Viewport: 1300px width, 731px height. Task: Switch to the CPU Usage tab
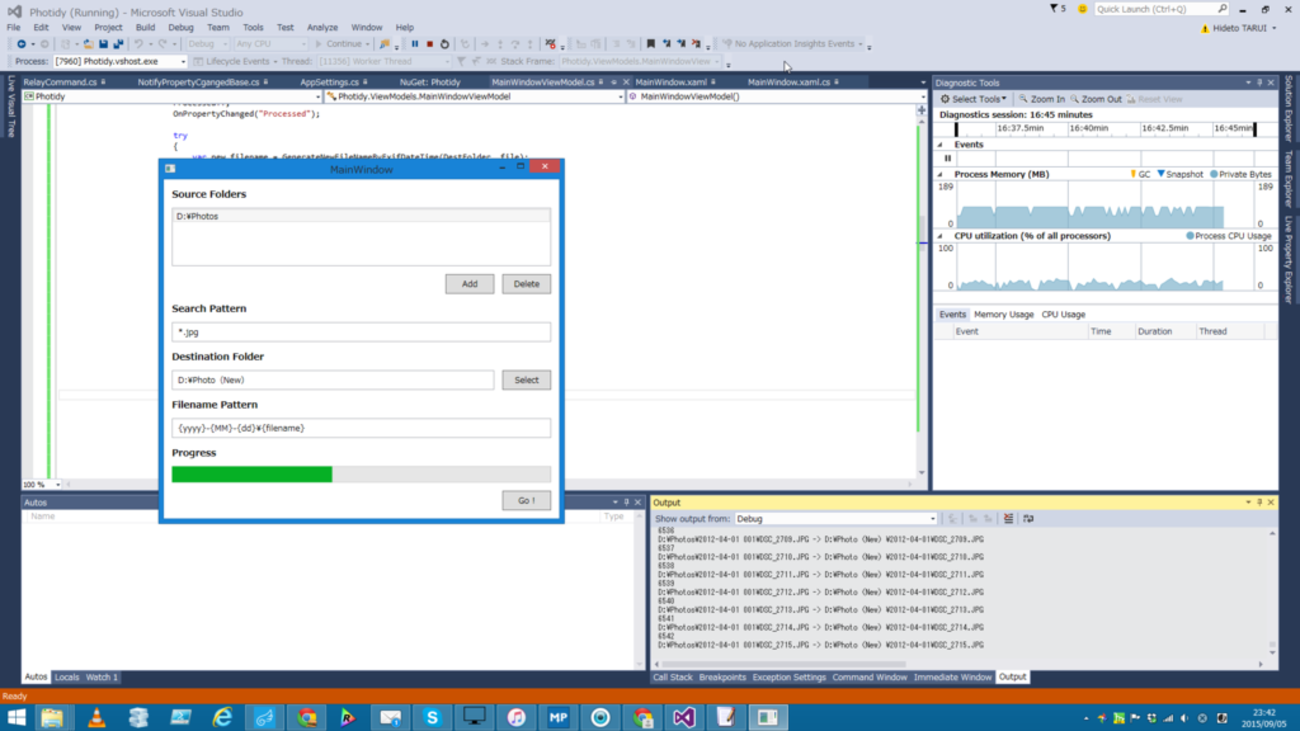click(x=1063, y=314)
